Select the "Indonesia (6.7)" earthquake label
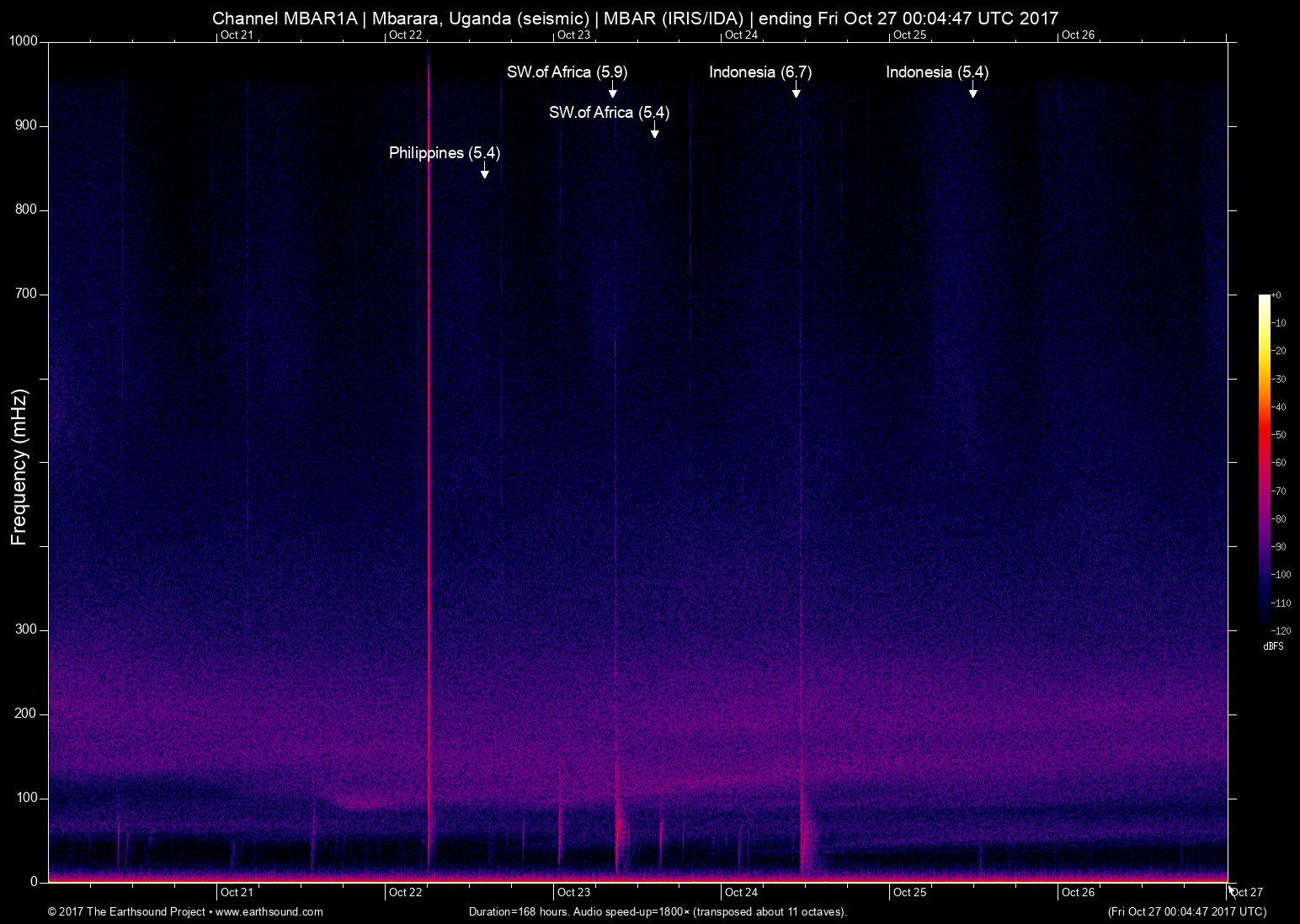 [x=760, y=72]
